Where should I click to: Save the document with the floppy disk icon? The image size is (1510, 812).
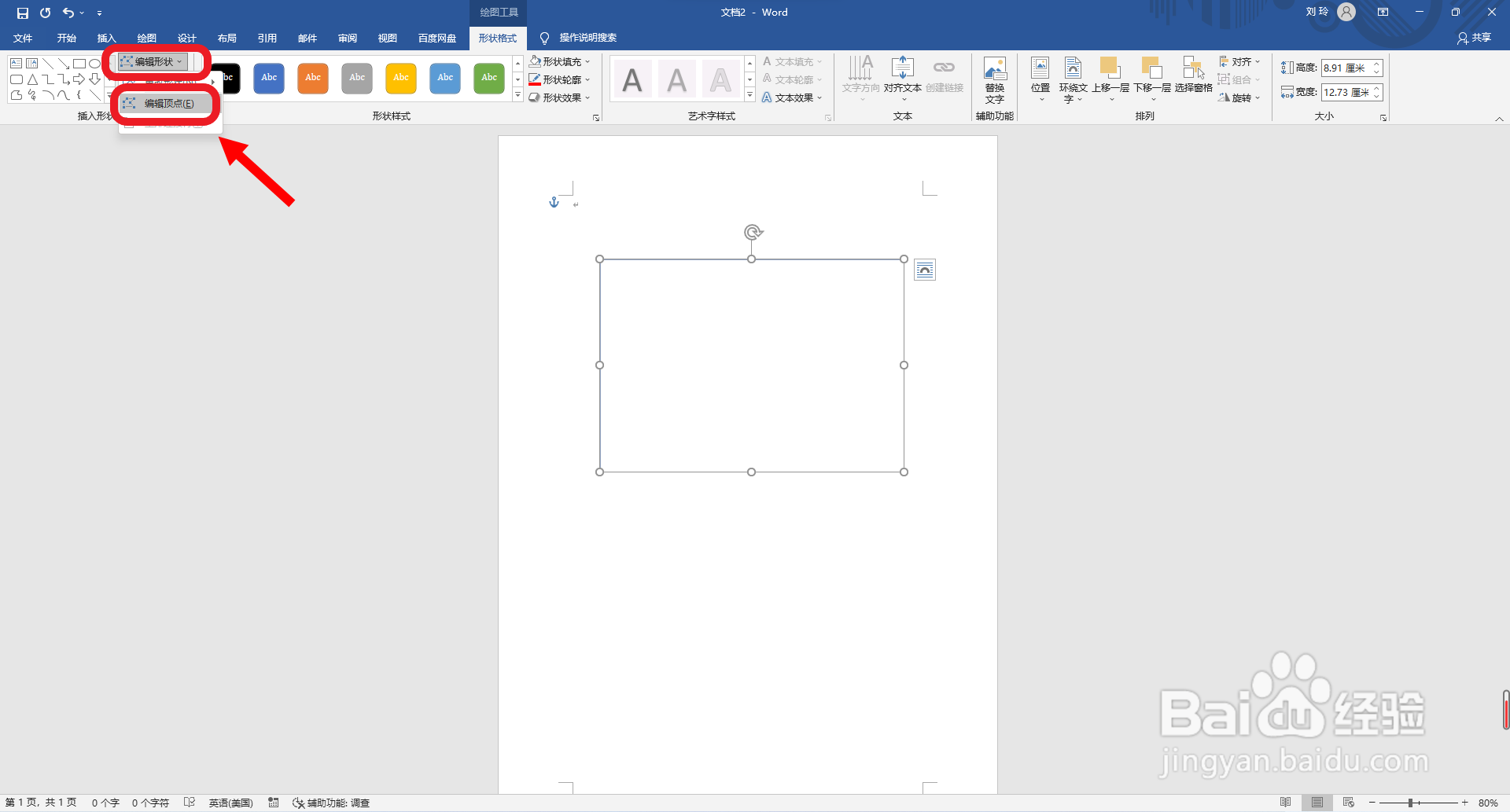[22, 13]
